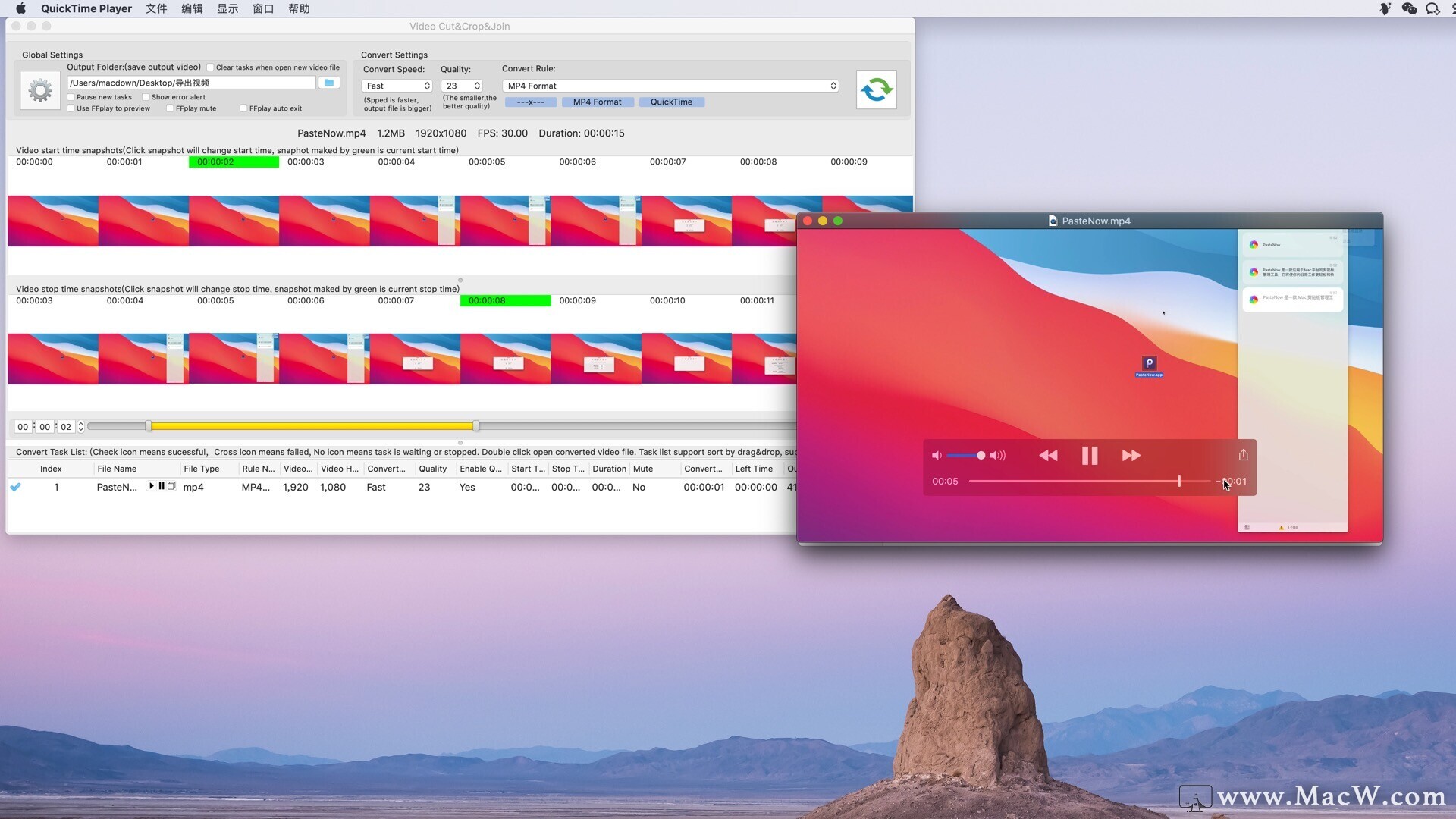1456x819 pixels.
Task: Click the share icon in QuickTime player
Action: [x=1243, y=454]
